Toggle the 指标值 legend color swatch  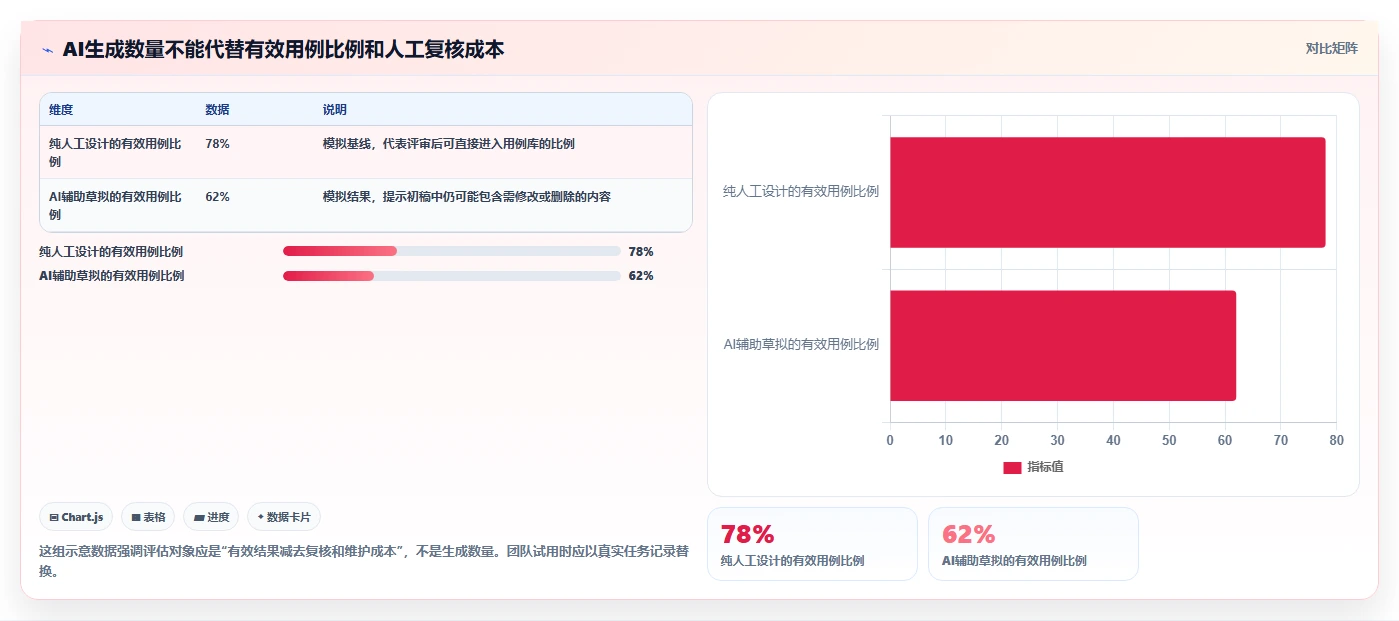coord(1012,467)
